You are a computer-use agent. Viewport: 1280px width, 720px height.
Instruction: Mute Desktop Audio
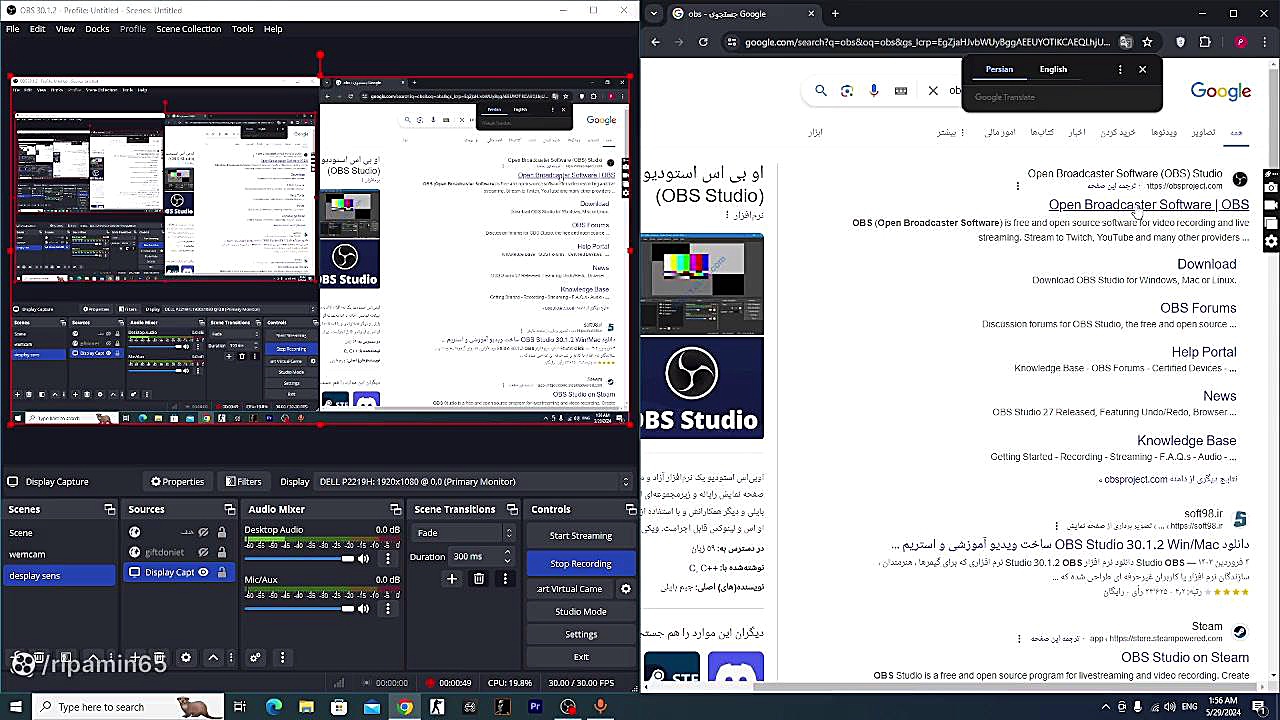364,558
